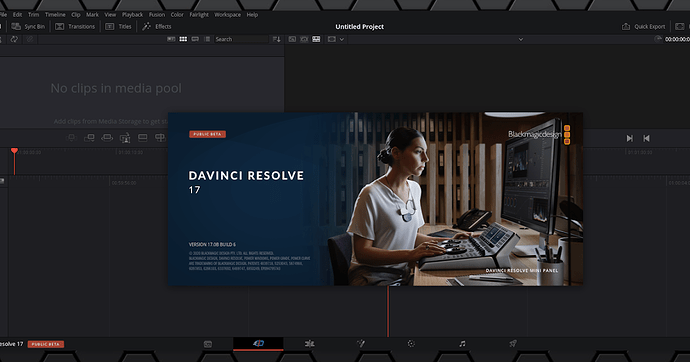Click the Version 17.0B Build 6 text
The image size is (690, 362).
point(212,245)
